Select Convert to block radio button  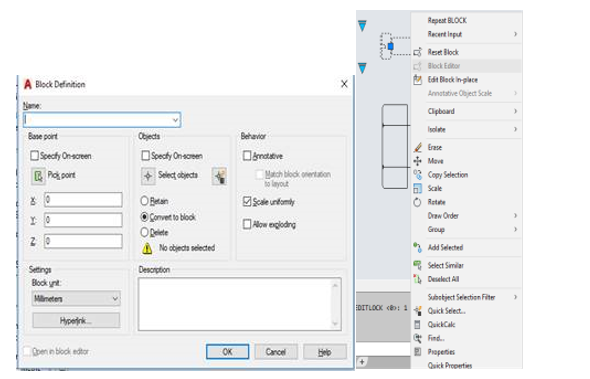tap(144, 217)
